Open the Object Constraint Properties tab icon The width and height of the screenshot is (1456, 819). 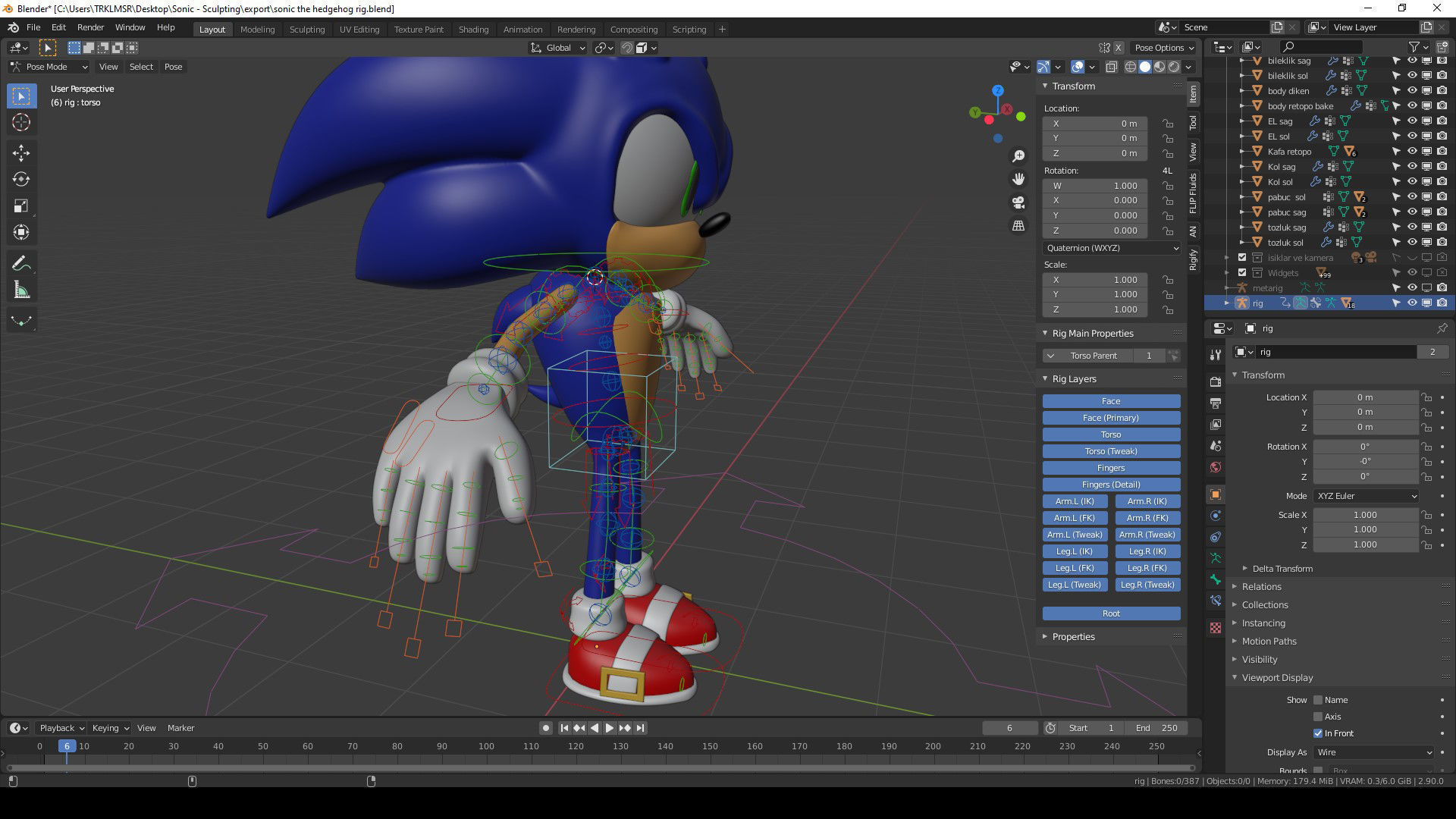[1216, 537]
